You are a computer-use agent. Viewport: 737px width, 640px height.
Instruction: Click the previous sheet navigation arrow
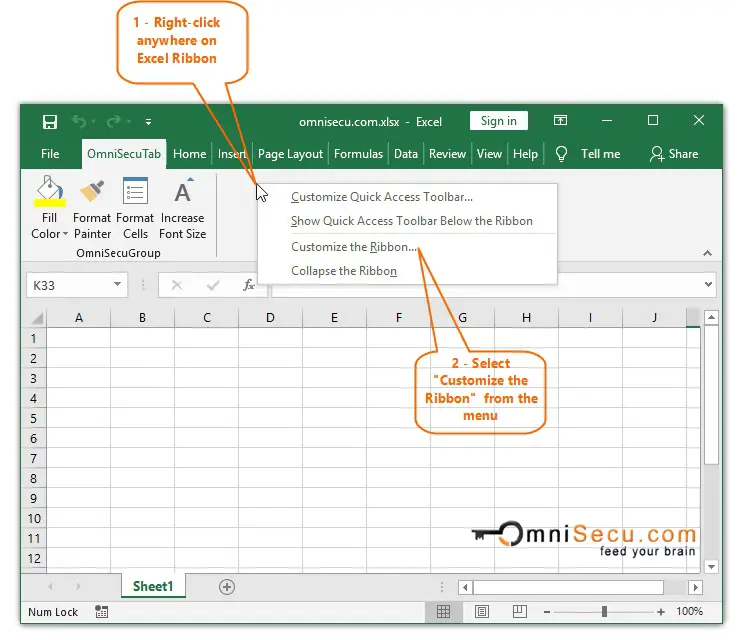(x=50, y=586)
